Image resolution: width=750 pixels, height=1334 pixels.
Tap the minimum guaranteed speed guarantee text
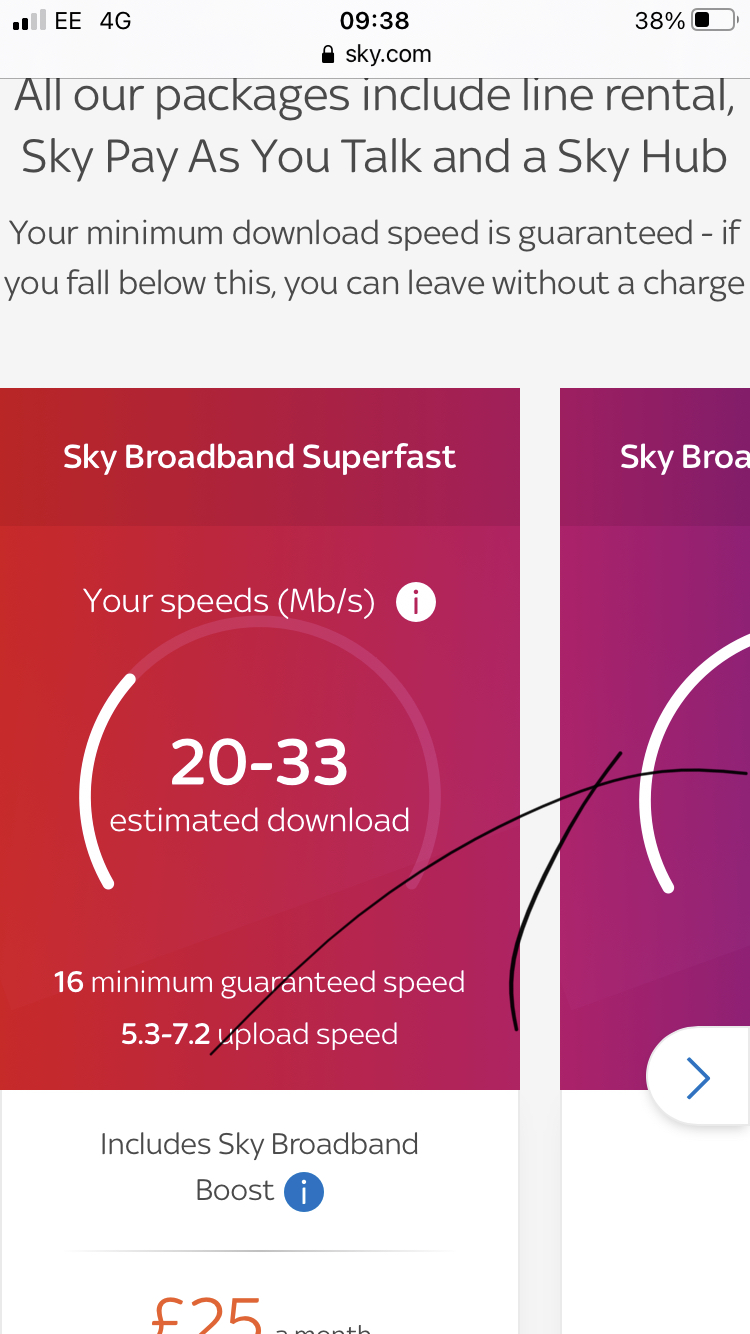tap(259, 981)
